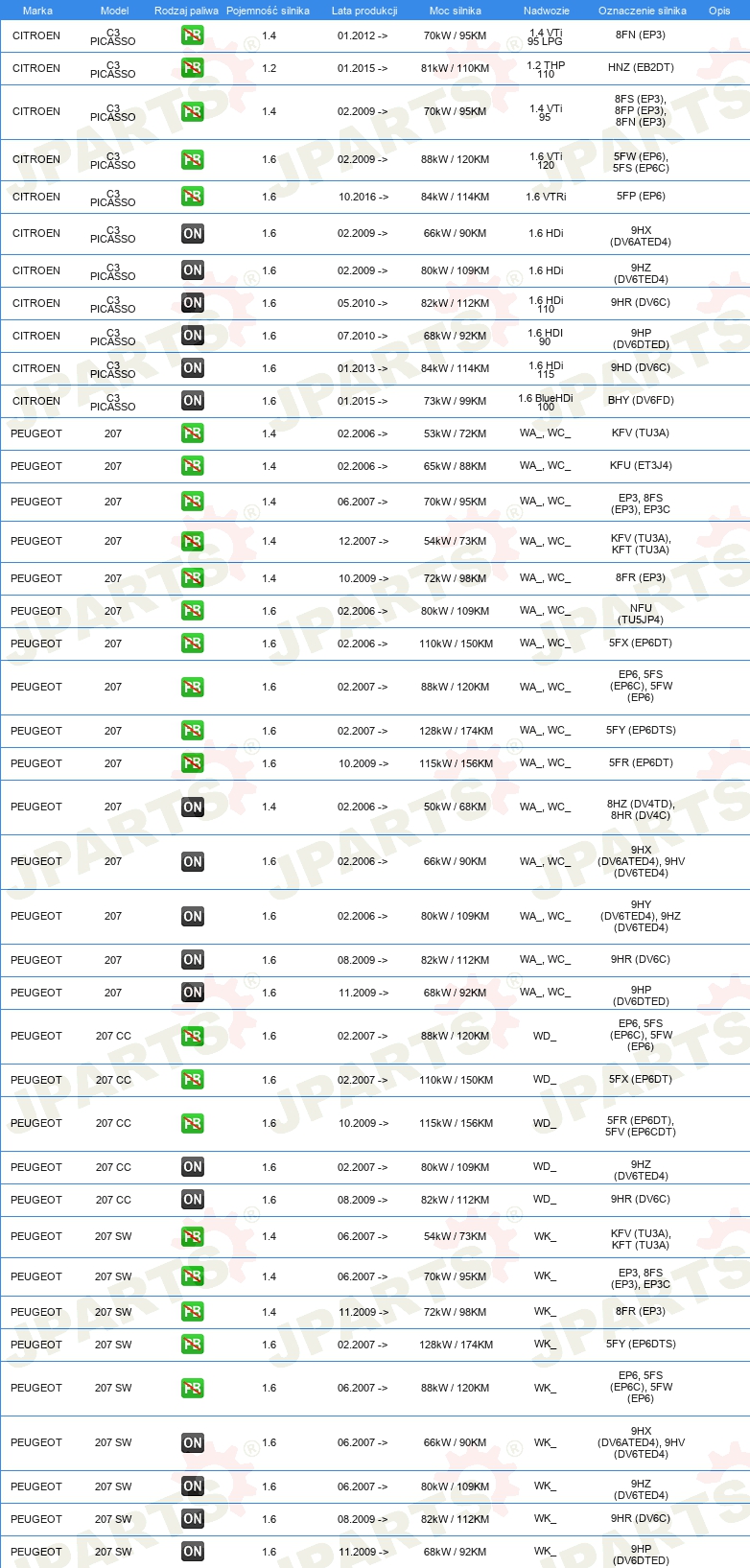Click the 1.2 engine capacity cell
This screenshot has height=1568, width=750.
click(269, 68)
